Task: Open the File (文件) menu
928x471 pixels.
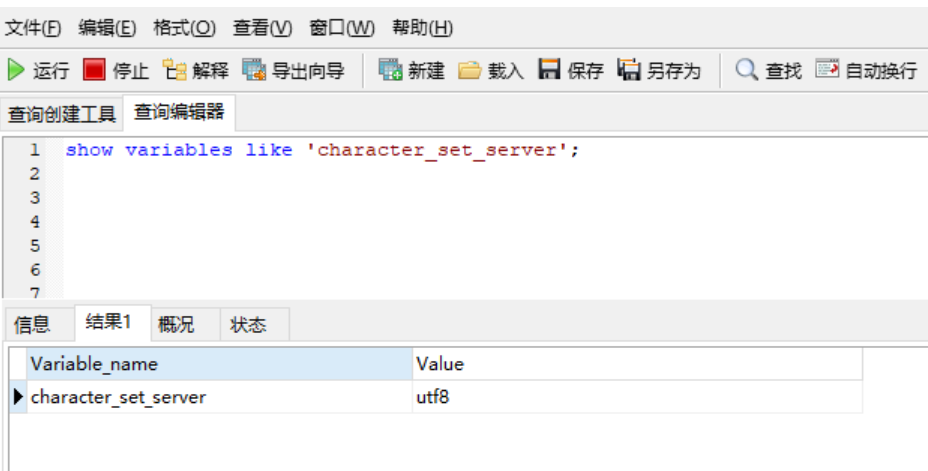Action: [x=33, y=27]
